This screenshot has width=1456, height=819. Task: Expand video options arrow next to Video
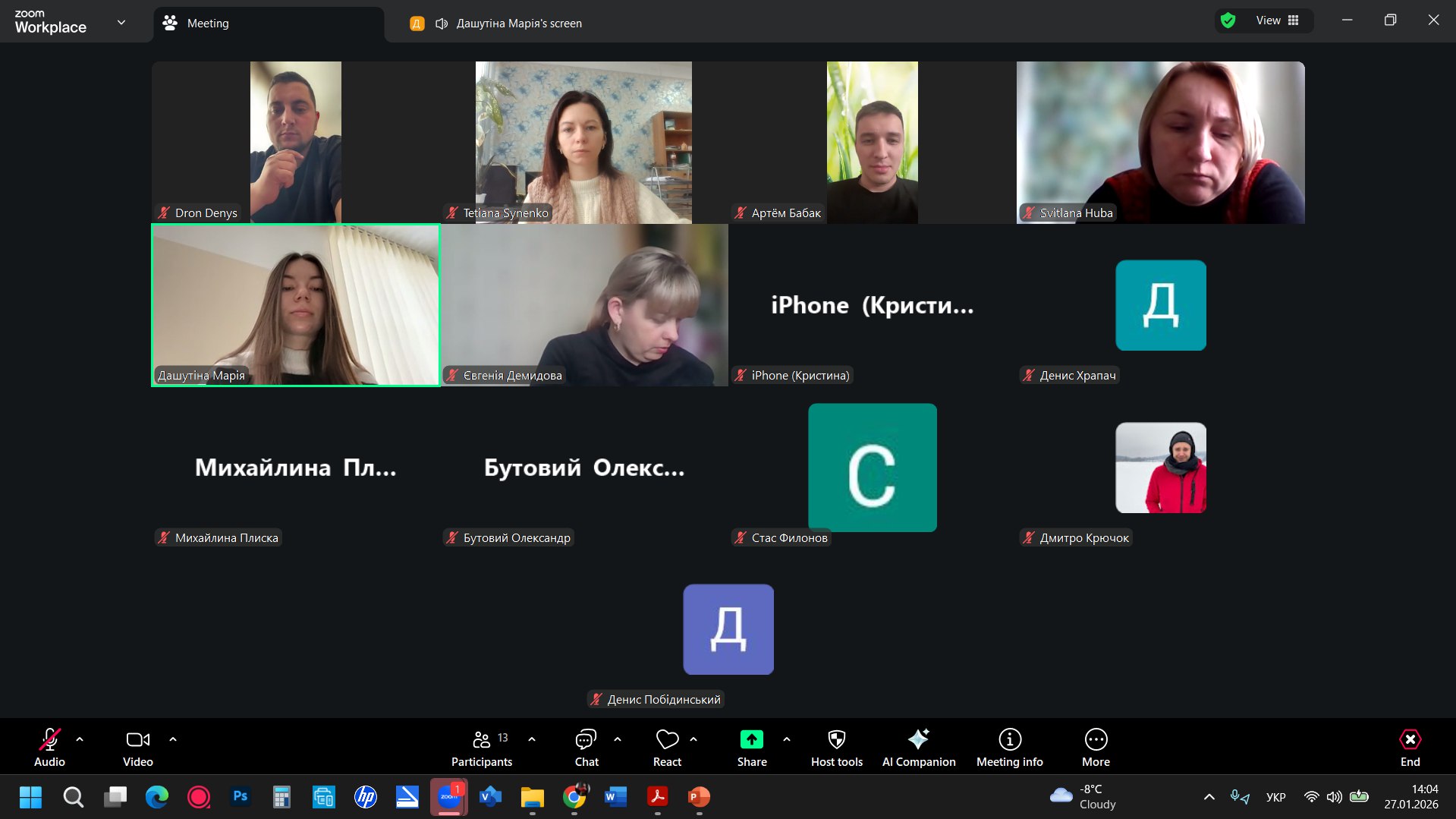click(x=173, y=739)
